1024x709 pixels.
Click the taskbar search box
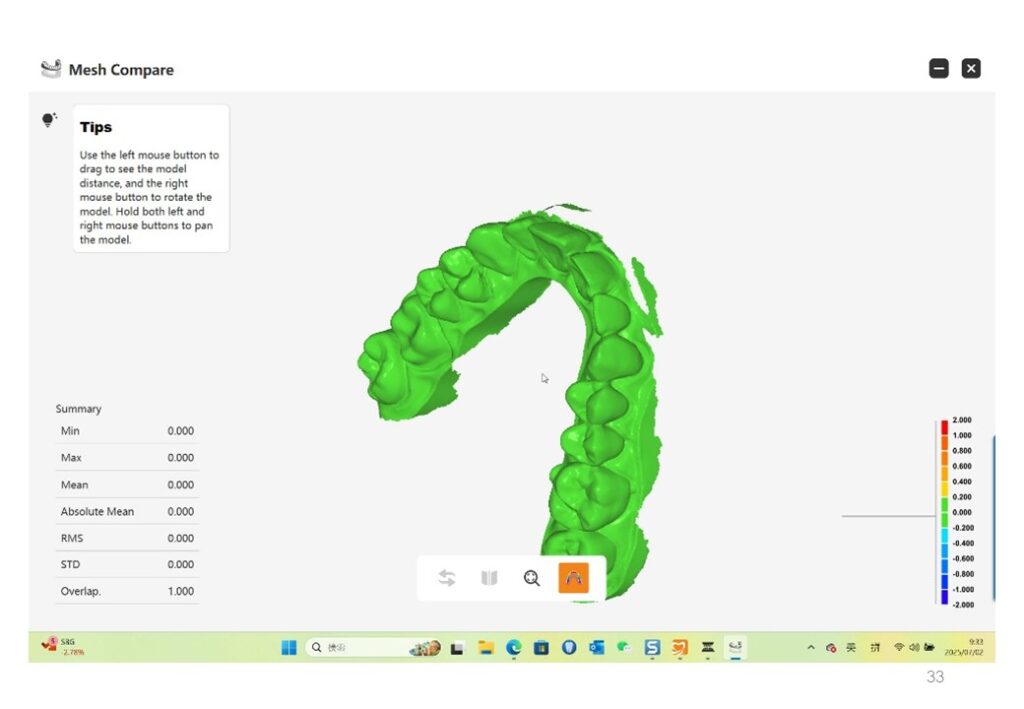[360, 647]
